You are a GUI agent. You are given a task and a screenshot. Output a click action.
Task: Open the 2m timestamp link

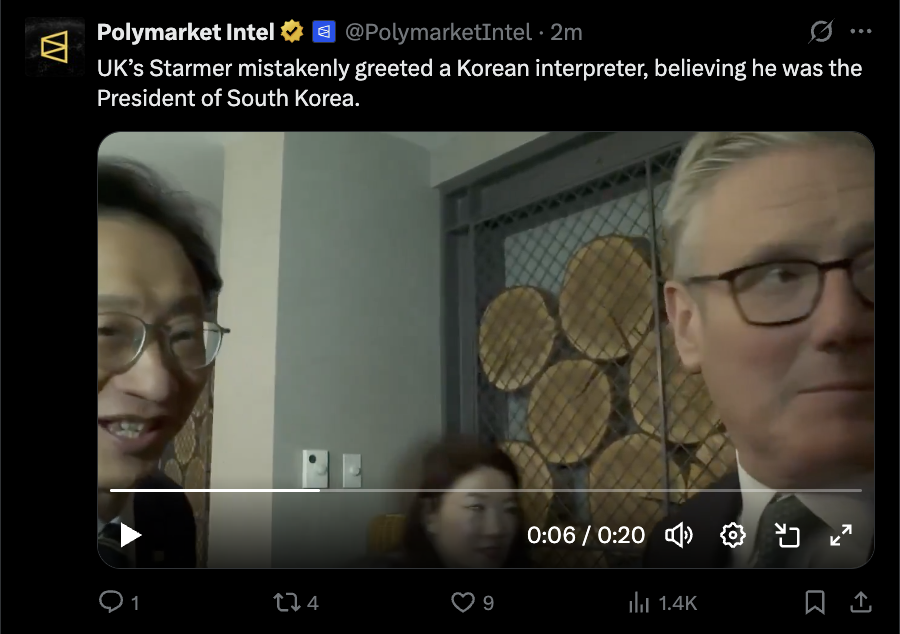[566, 32]
